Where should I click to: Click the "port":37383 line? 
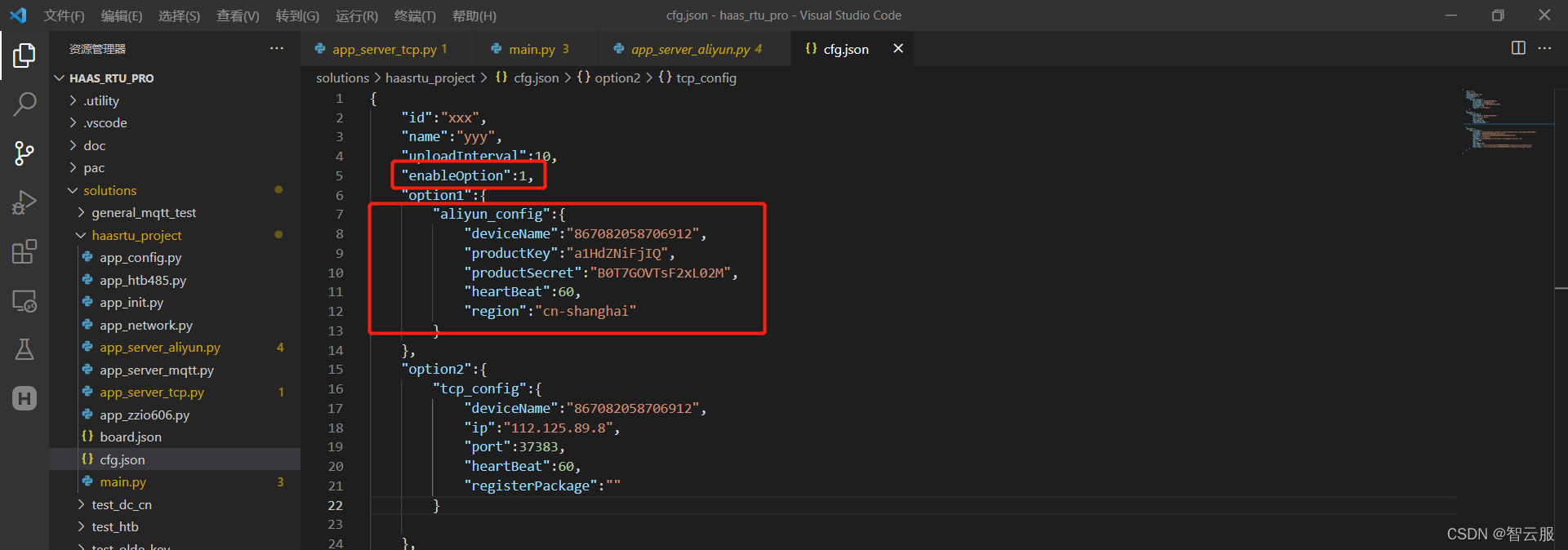click(514, 447)
